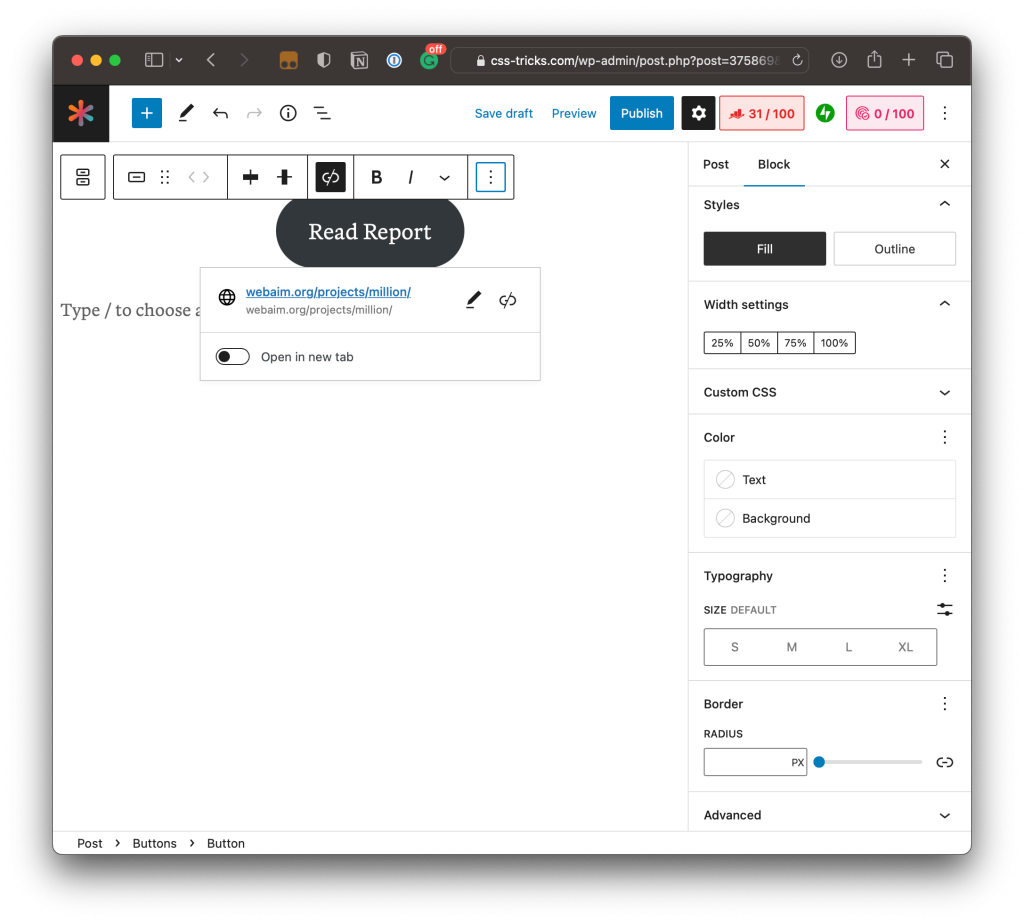
Task: Go to Buttons in the breadcrumb
Action: coord(154,843)
